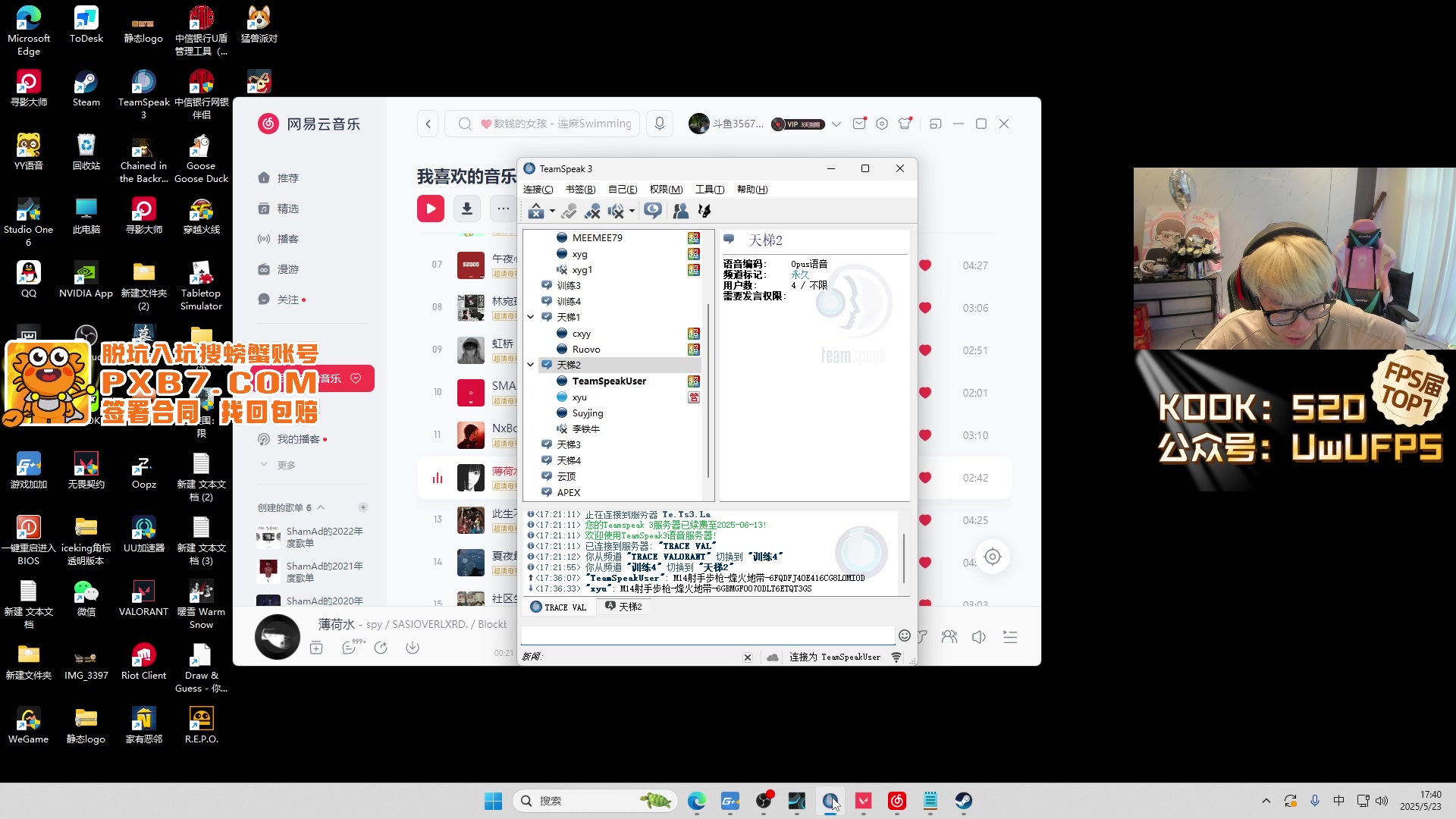Play all liked songs with red button
Image resolution: width=1456 pixels, height=819 pixels.
[x=431, y=209]
